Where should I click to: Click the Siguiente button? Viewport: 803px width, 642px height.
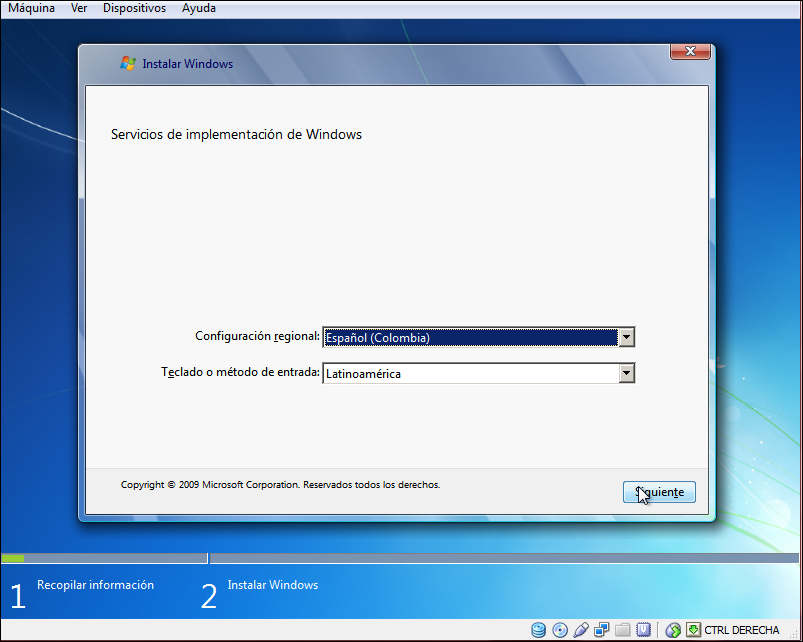tap(659, 492)
